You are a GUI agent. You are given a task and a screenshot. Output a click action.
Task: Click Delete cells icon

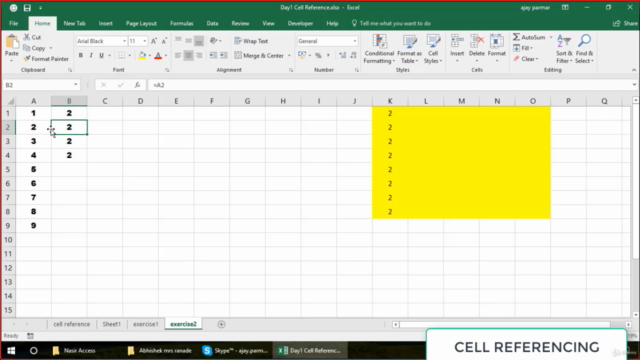(x=476, y=42)
